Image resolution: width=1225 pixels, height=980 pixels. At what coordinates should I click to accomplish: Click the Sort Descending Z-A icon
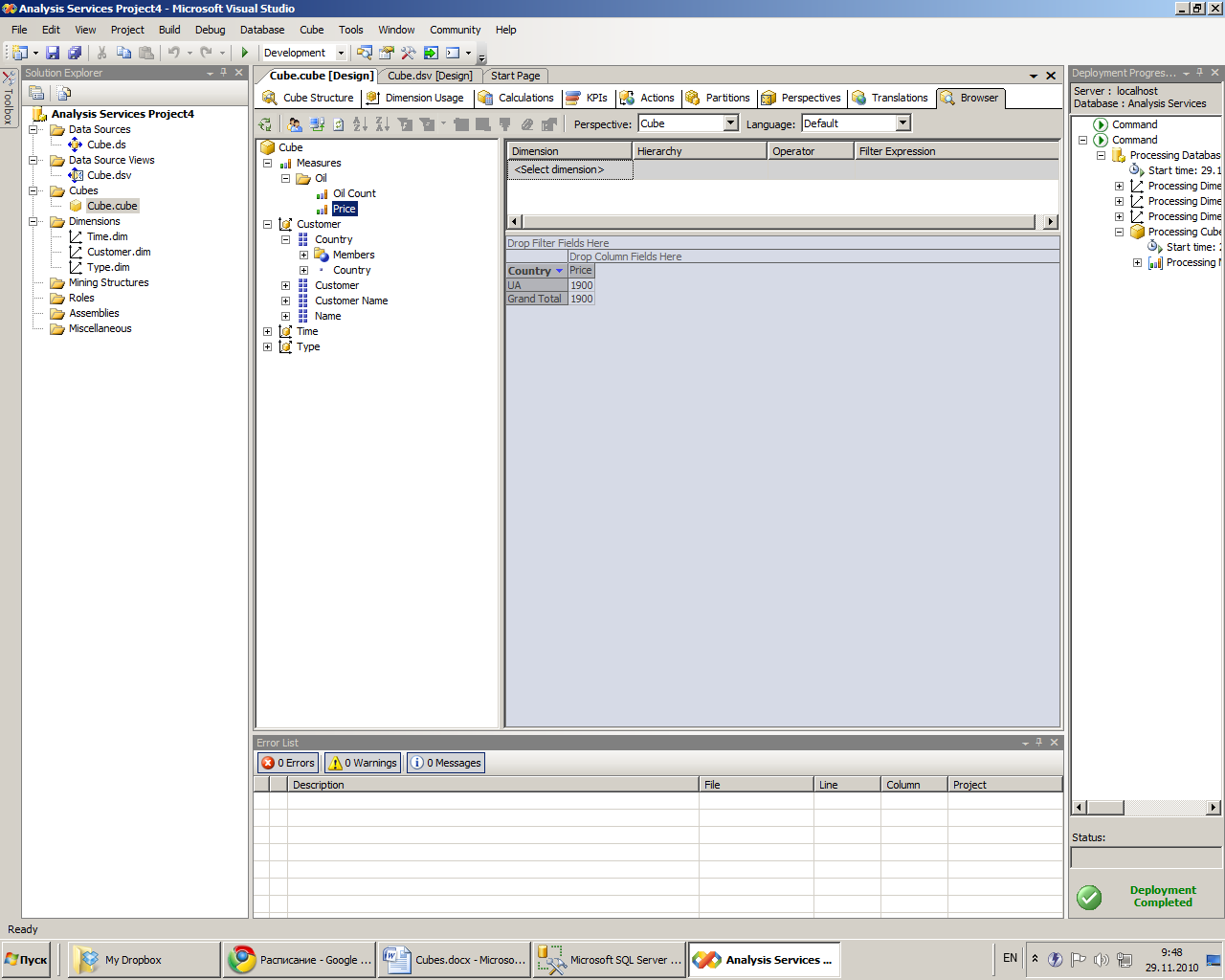point(382,123)
